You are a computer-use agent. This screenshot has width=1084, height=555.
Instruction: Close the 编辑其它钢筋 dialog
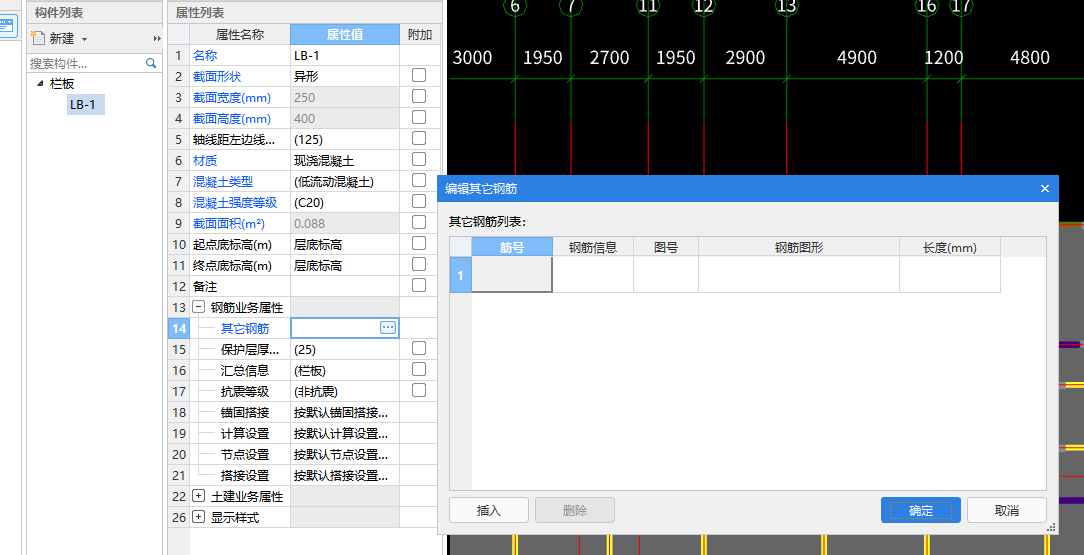click(x=1045, y=189)
